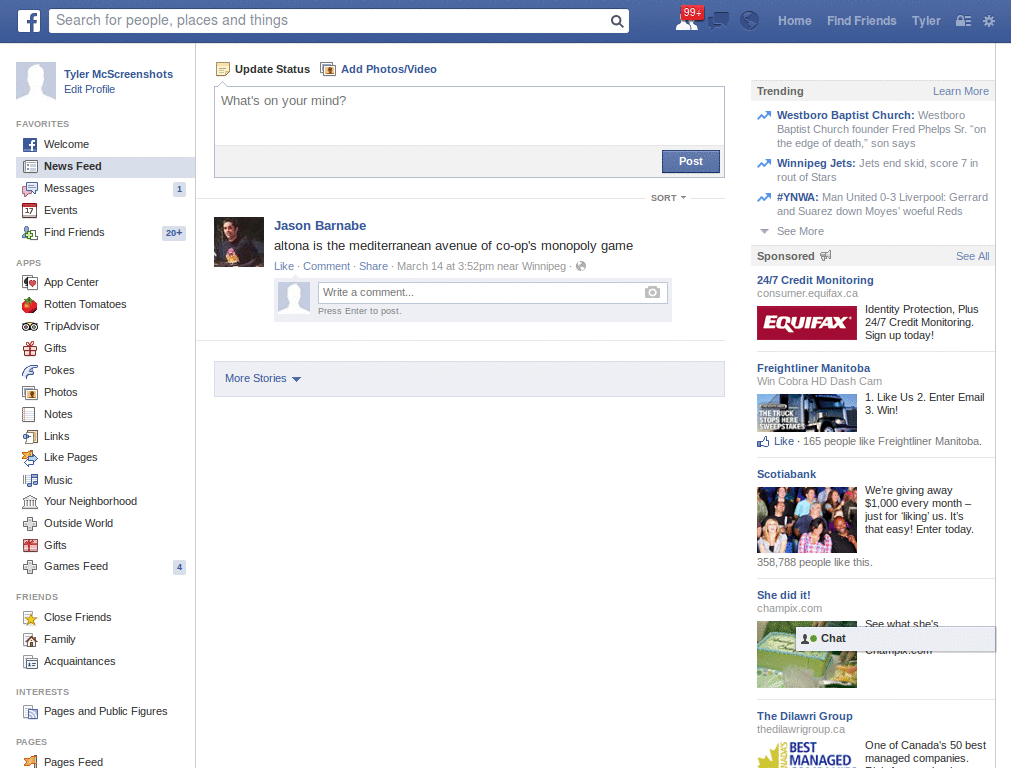Like Freightliner Manitoba ad
Viewport: 1024px width, 768px height.
783,441
